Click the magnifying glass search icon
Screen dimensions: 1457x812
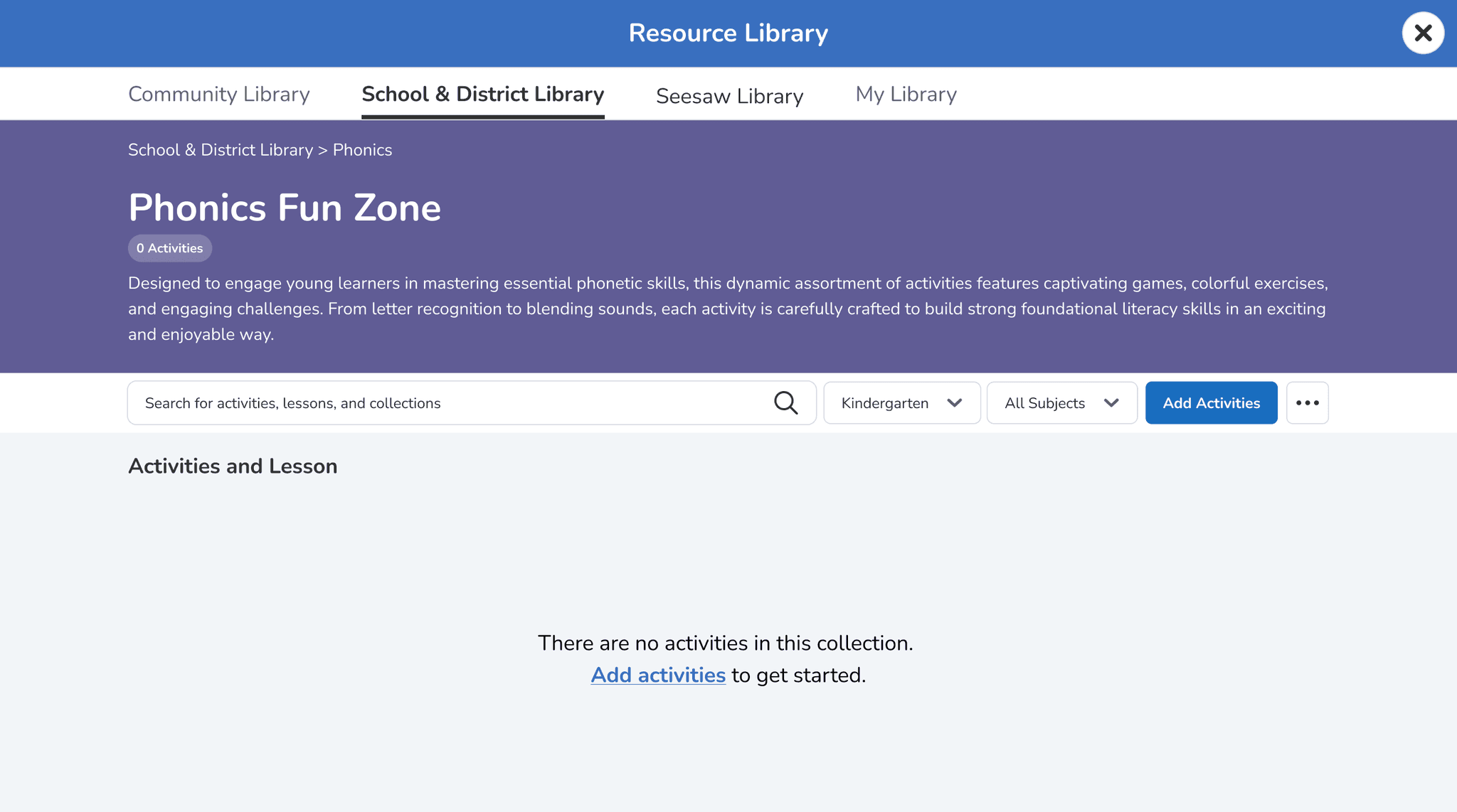pyautogui.click(x=785, y=402)
